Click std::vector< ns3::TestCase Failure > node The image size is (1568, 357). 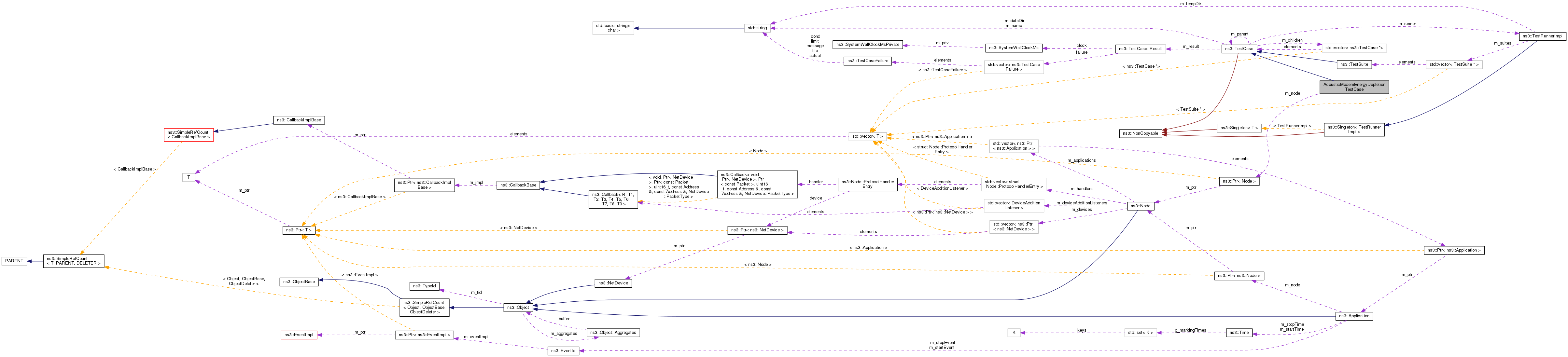tap(1014, 67)
